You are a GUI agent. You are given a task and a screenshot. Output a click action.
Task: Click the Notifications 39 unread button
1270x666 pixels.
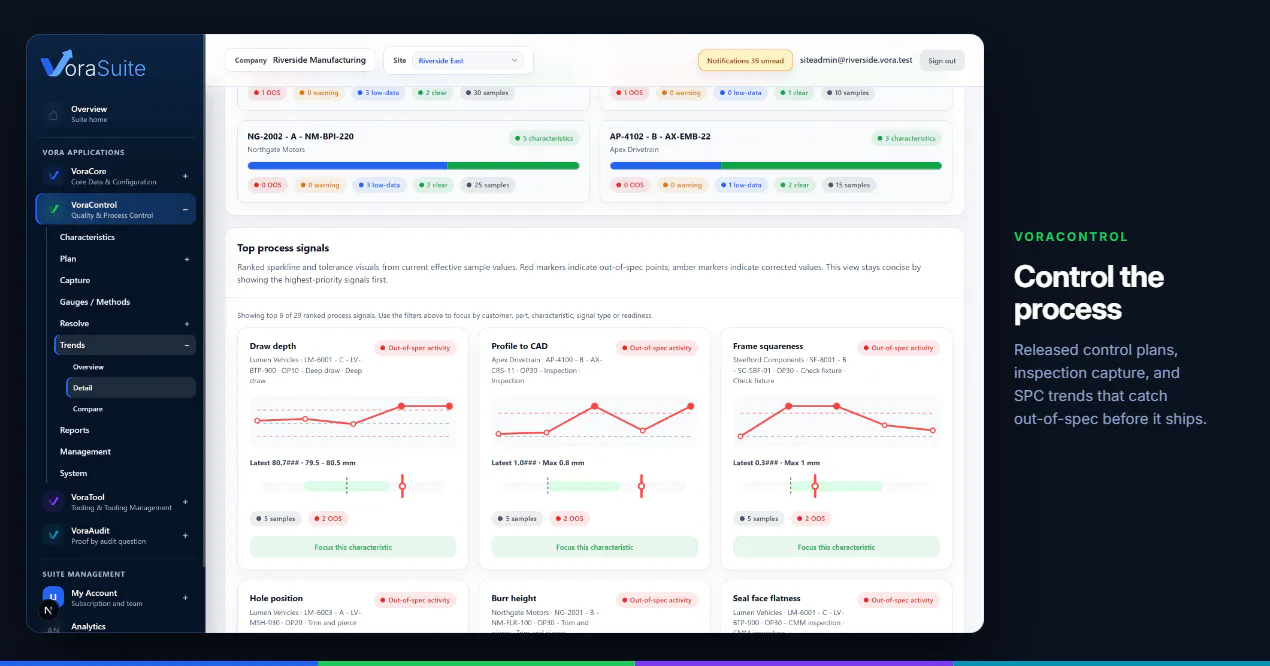pyautogui.click(x=745, y=61)
